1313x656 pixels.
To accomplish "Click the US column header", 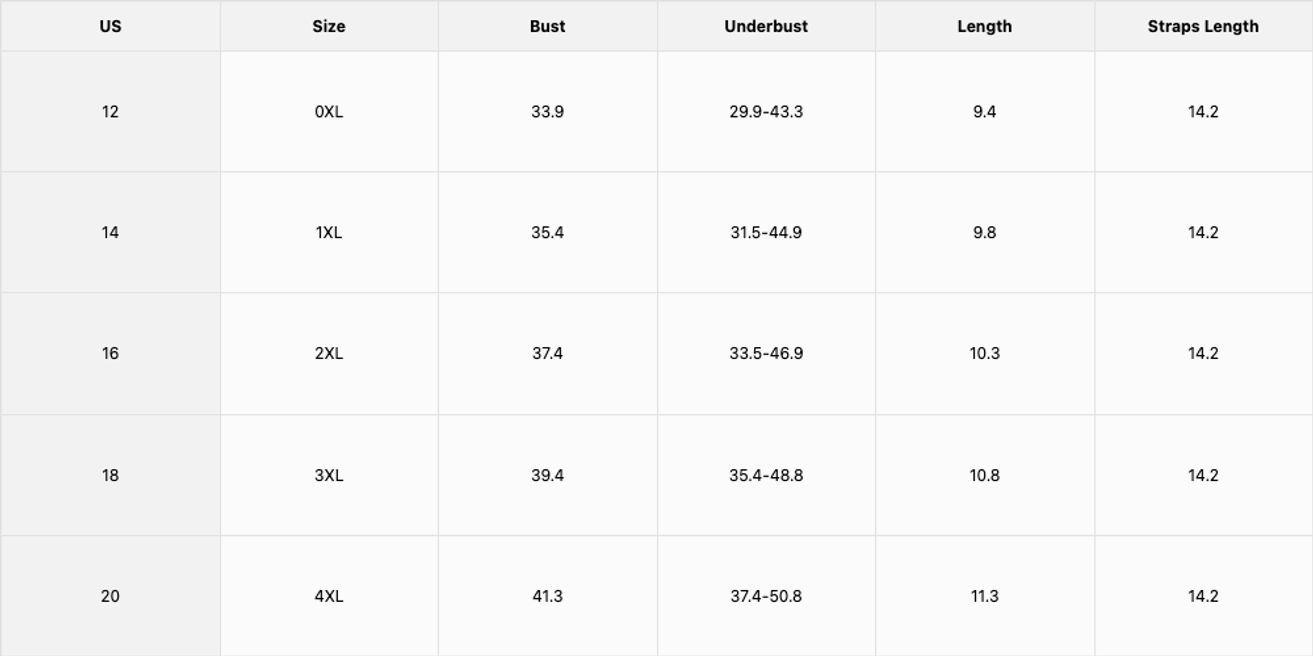I will (110, 27).
